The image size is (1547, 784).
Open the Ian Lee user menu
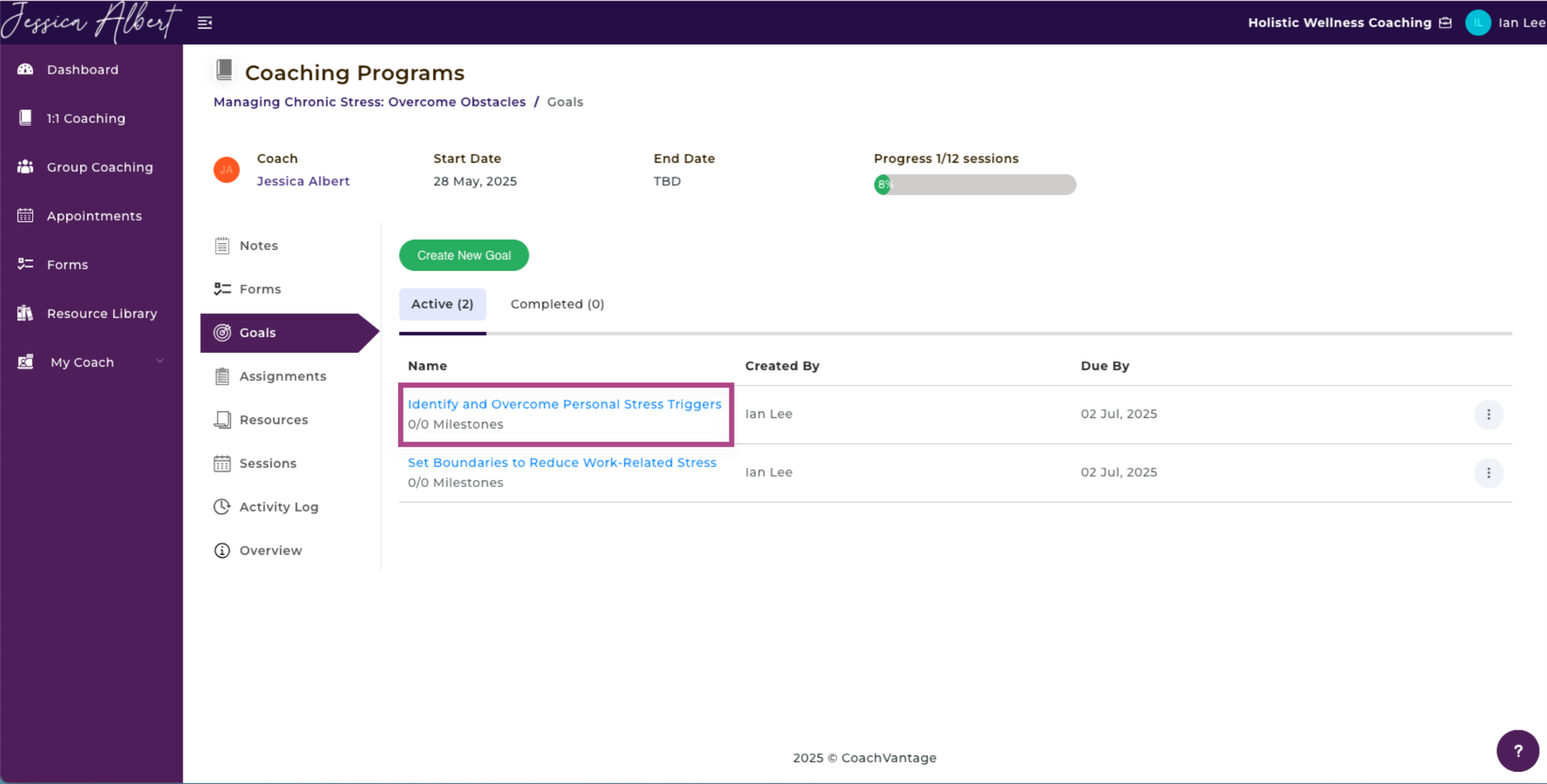click(1505, 23)
